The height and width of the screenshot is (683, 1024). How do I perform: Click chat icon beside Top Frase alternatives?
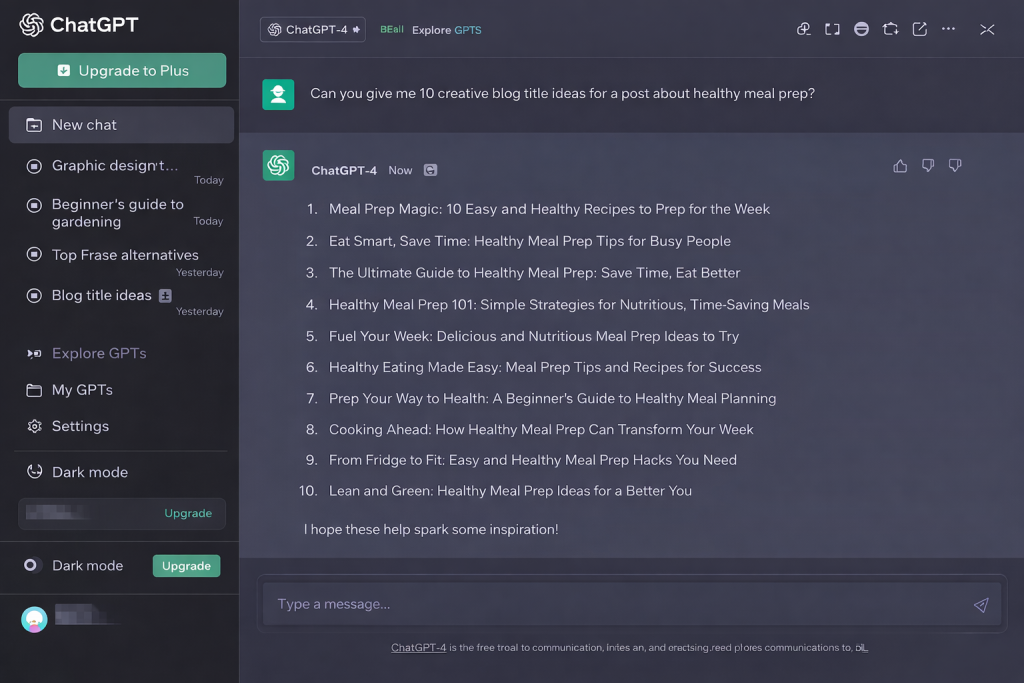click(34, 255)
